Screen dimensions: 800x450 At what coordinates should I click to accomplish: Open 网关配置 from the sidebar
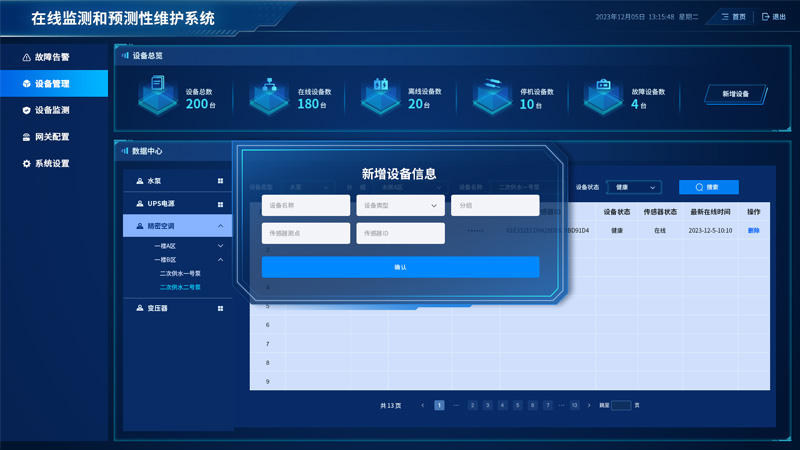pyautogui.click(x=52, y=137)
